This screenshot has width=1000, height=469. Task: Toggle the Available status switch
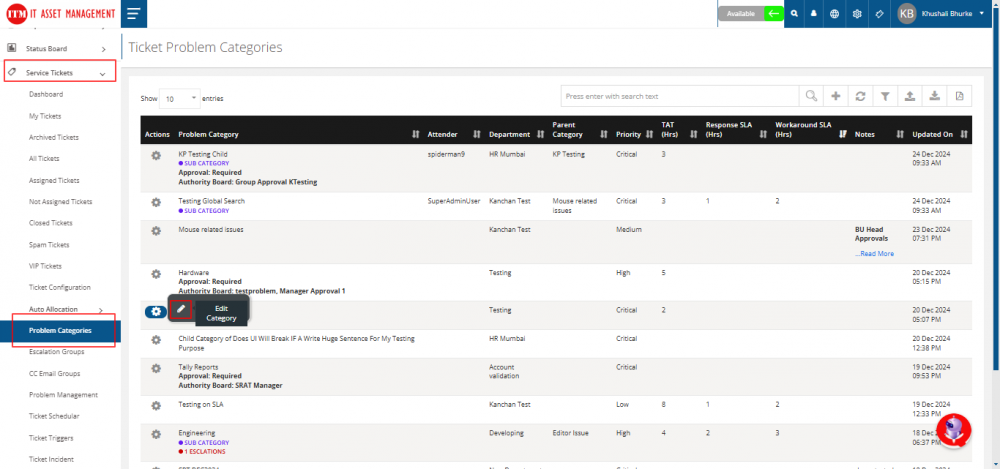pyautogui.click(x=773, y=14)
